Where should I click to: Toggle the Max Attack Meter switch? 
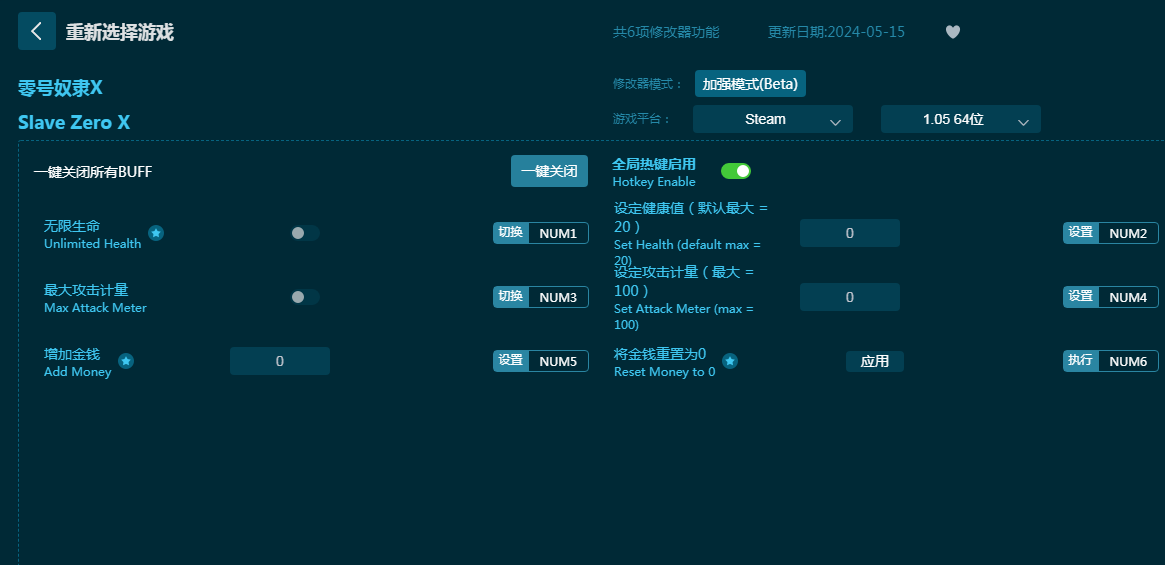305,297
